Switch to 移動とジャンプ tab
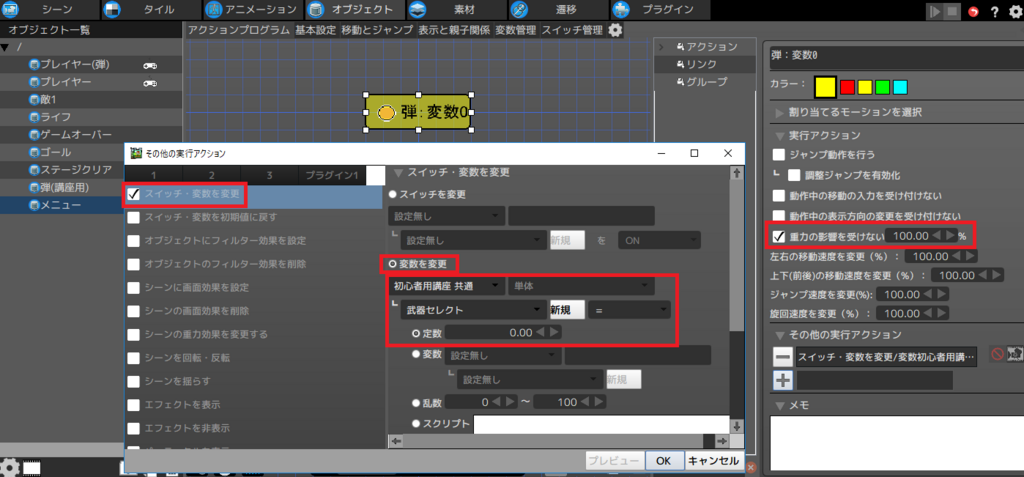Viewport: 1024px width, 477px height. point(377,30)
